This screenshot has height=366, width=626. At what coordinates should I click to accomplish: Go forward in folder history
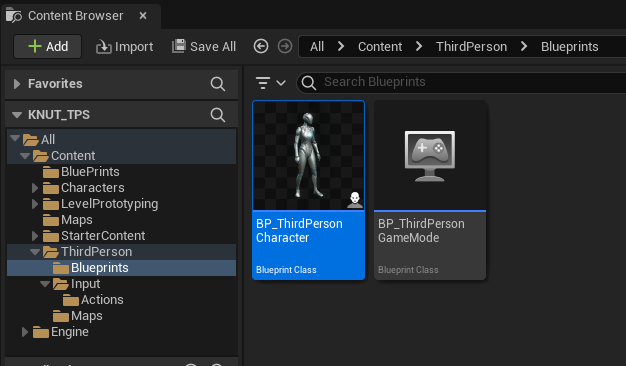(285, 46)
